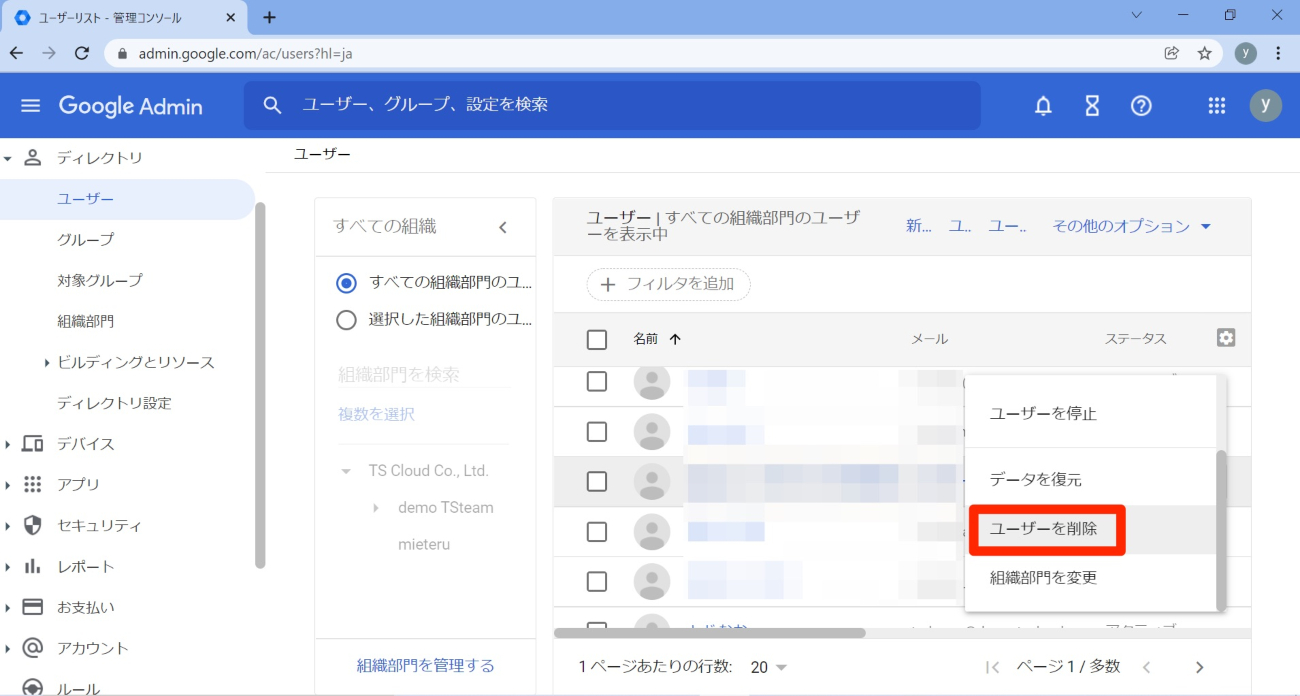Choose ユーザーを削除 from the menu
1300x696 pixels.
point(1043,530)
